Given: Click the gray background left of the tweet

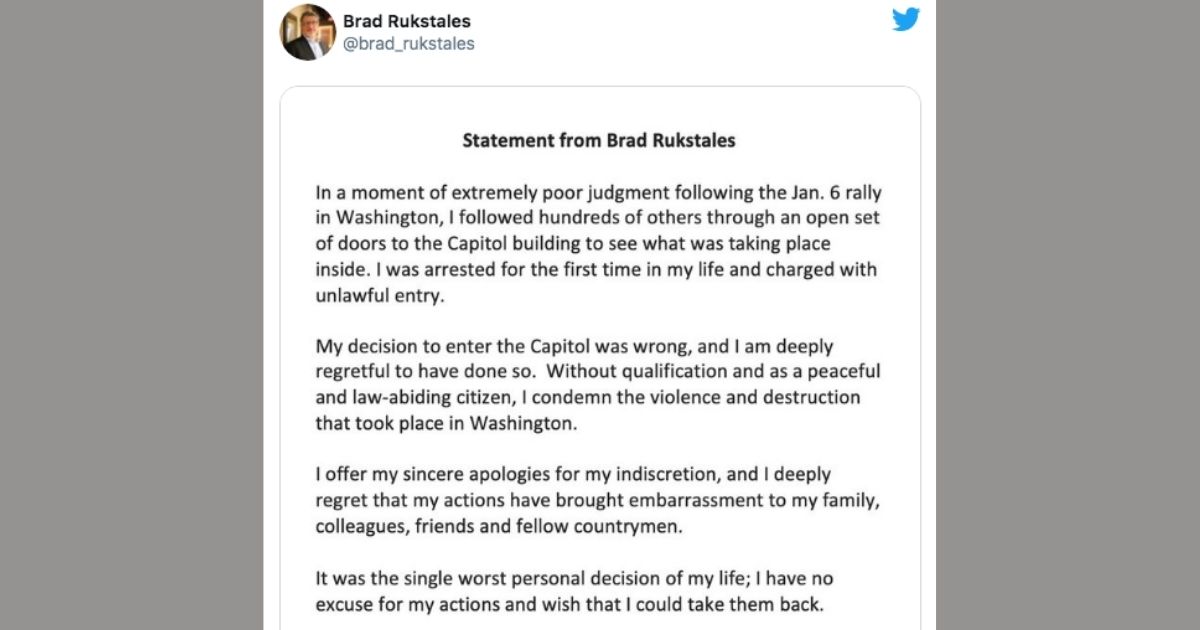Looking at the screenshot, I should (x=130, y=315).
